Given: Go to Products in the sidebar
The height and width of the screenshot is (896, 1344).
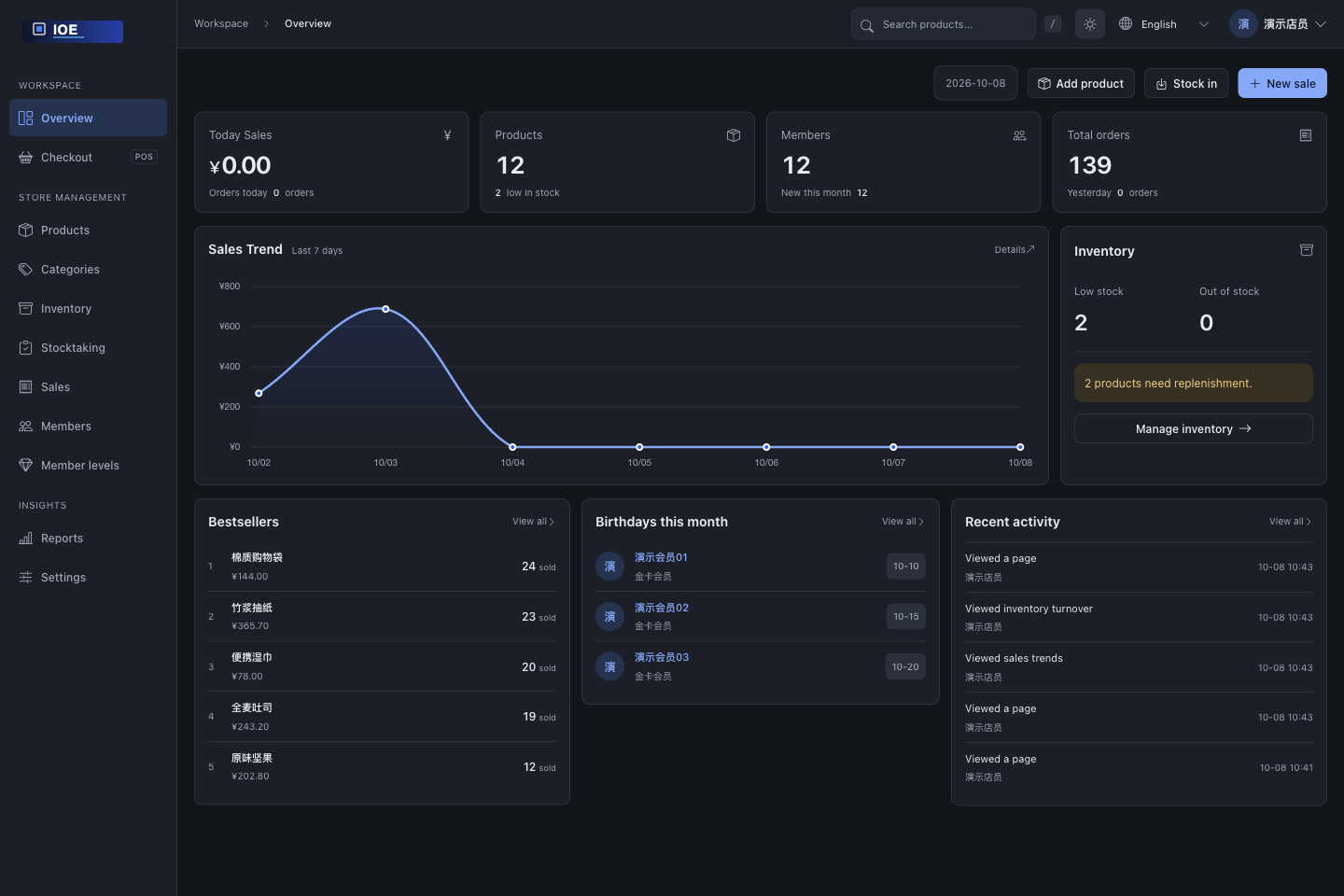Looking at the screenshot, I should tap(88, 231).
